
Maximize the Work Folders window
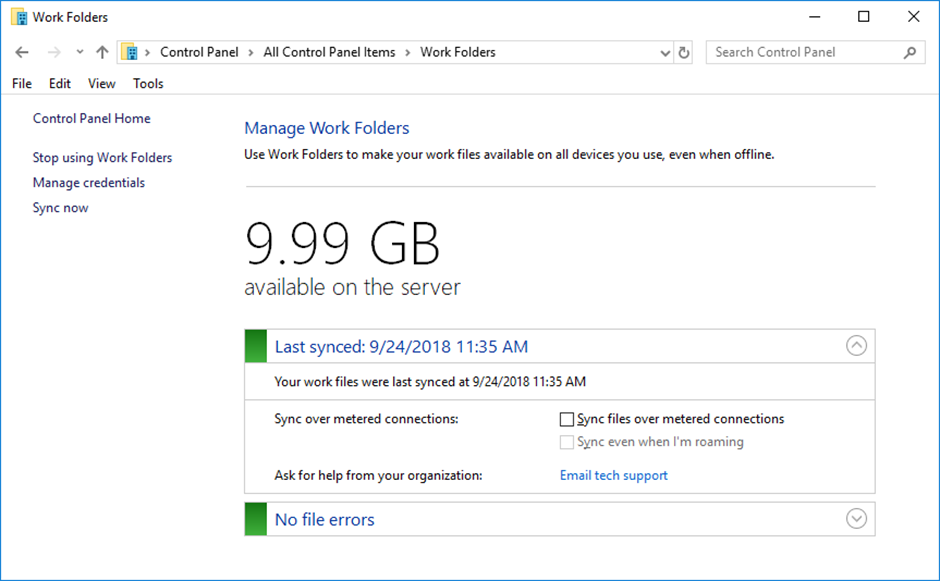tap(863, 17)
